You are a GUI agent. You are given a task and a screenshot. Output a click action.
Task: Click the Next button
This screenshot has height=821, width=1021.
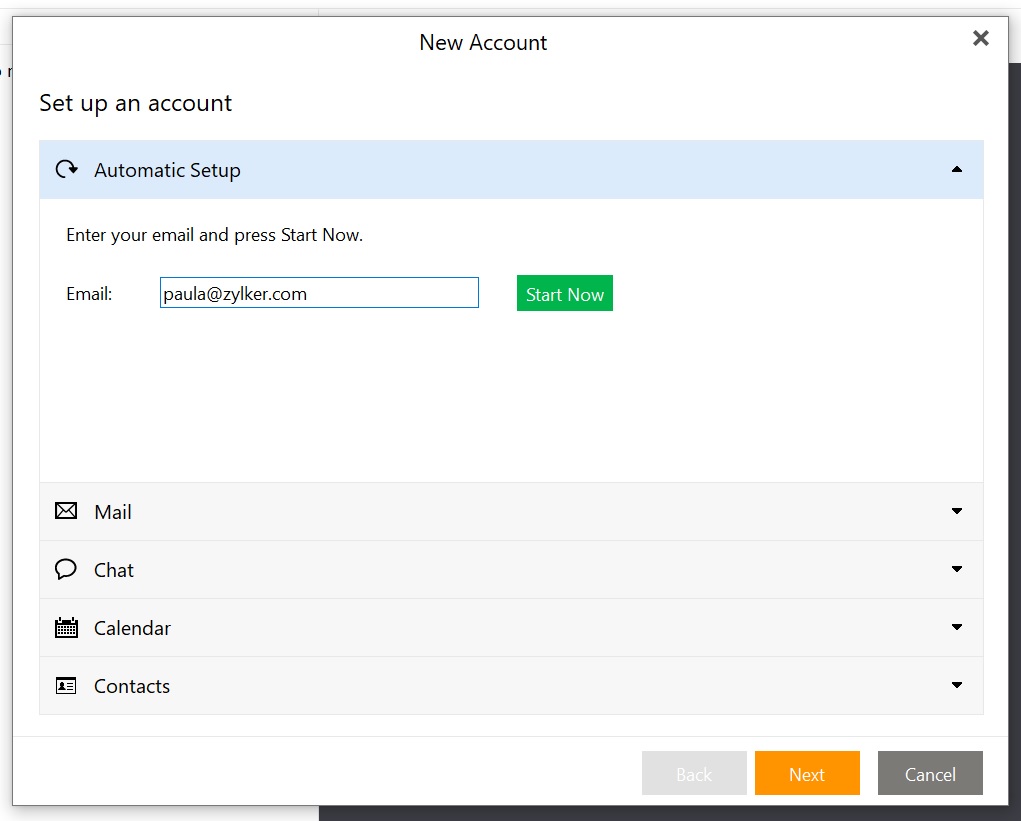(x=807, y=773)
